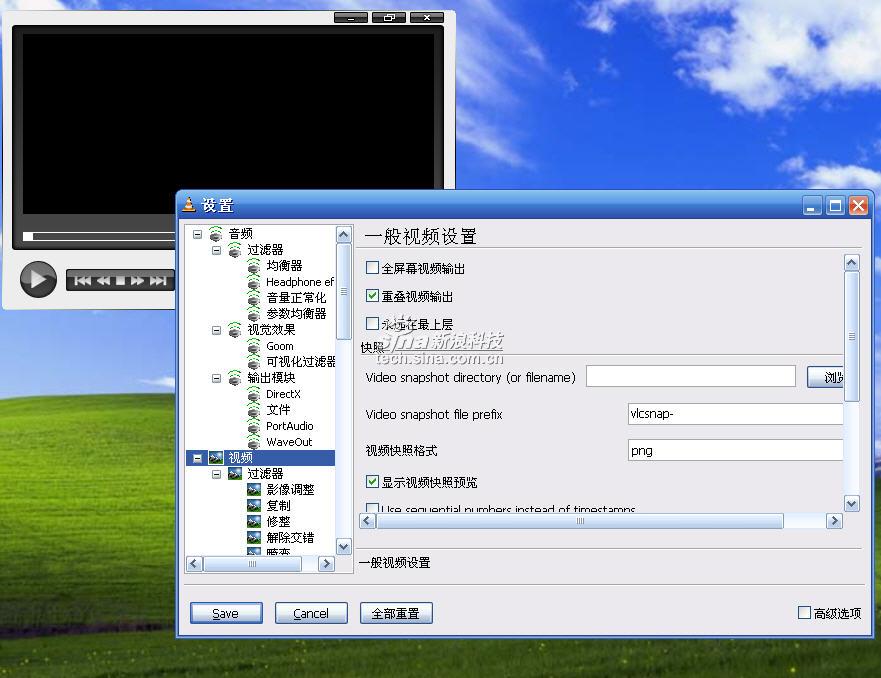Click the icon beside Headphone ef

(x=254, y=281)
